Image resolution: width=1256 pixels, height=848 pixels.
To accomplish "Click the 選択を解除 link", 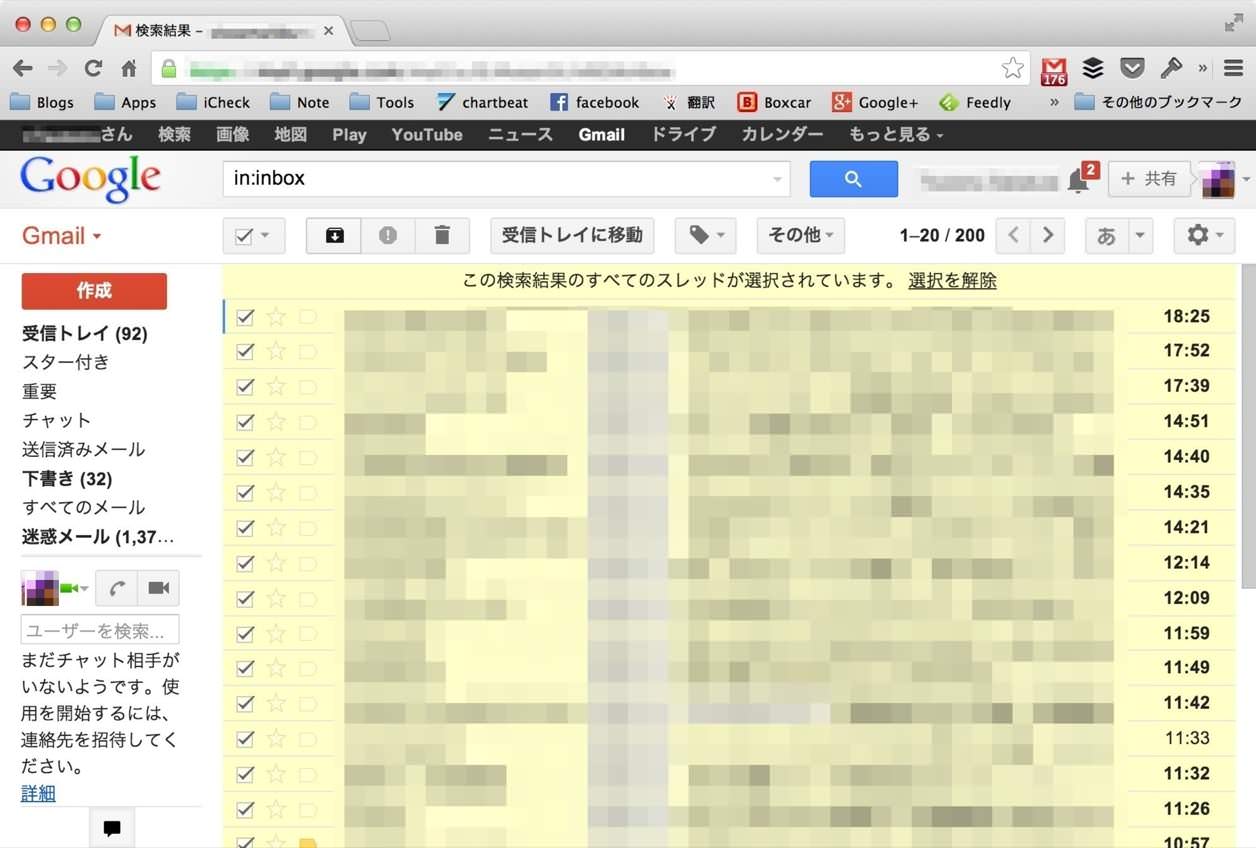I will (x=952, y=281).
